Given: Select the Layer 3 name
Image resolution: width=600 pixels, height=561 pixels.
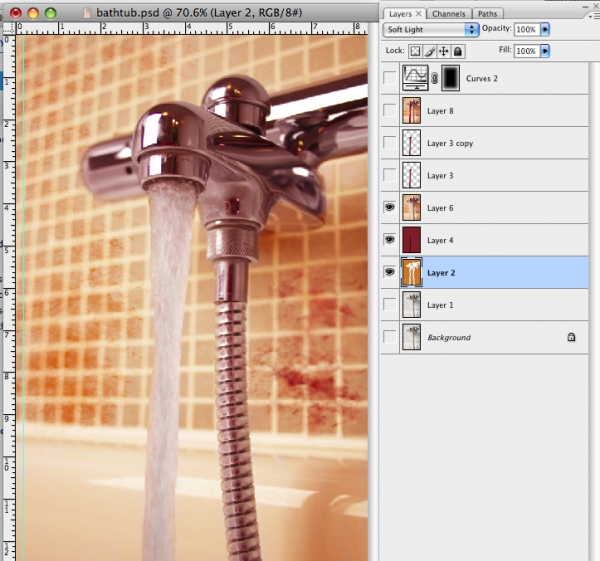Looking at the screenshot, I should [x=440, y=176].
